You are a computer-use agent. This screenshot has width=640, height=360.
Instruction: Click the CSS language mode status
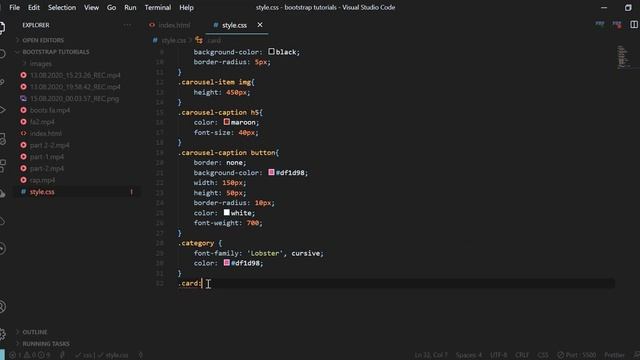[x=543, y=355]
